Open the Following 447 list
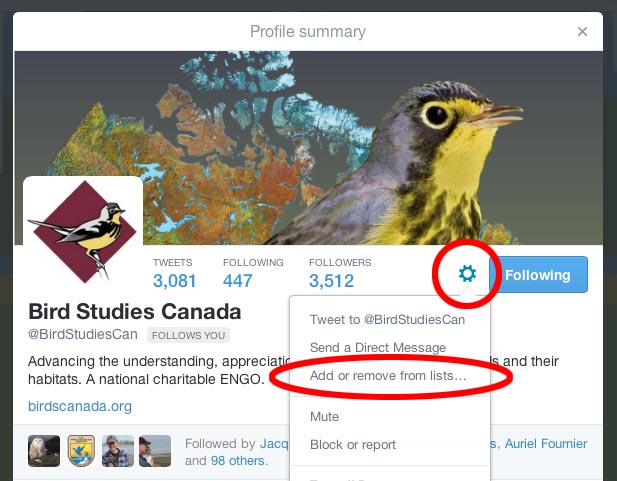617x481 pixels. coord(238,280)
